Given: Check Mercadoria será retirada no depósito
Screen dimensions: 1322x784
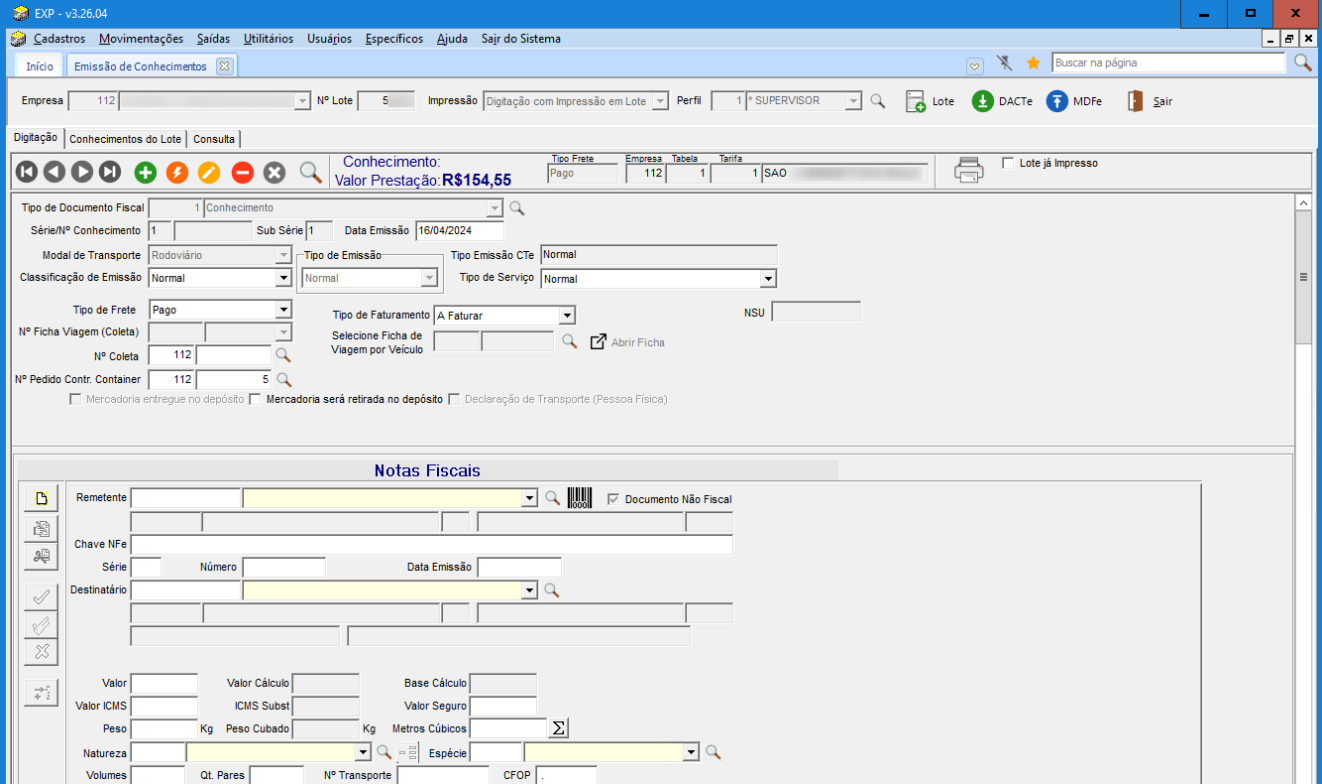Looking at the screenshot, I should tap(255, 399).
